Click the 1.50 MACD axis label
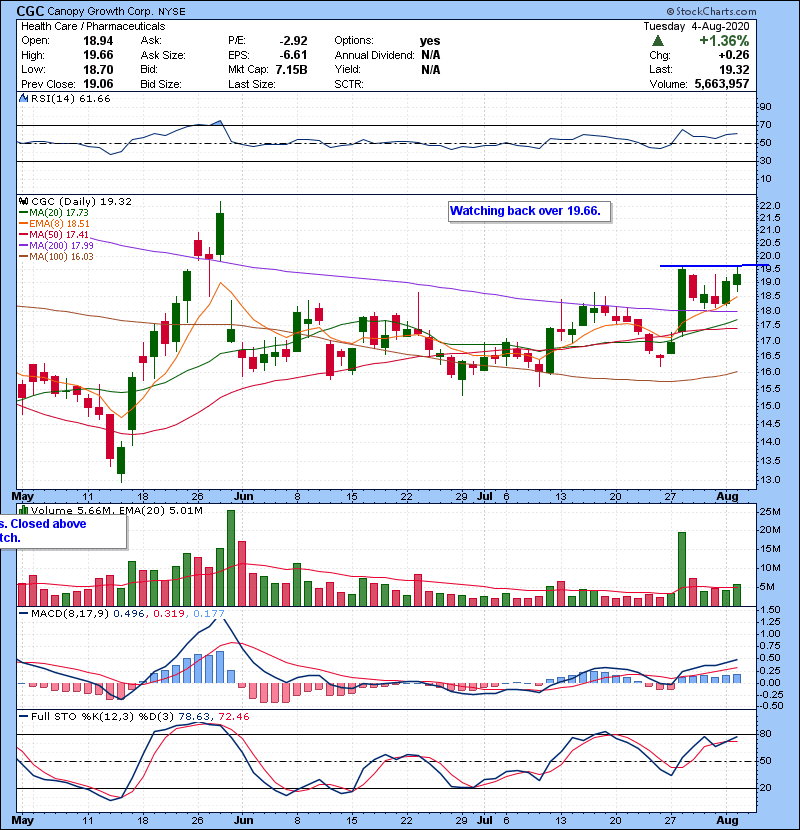The width and height of the screenshot is (800, 830). [x=770, y=610]
